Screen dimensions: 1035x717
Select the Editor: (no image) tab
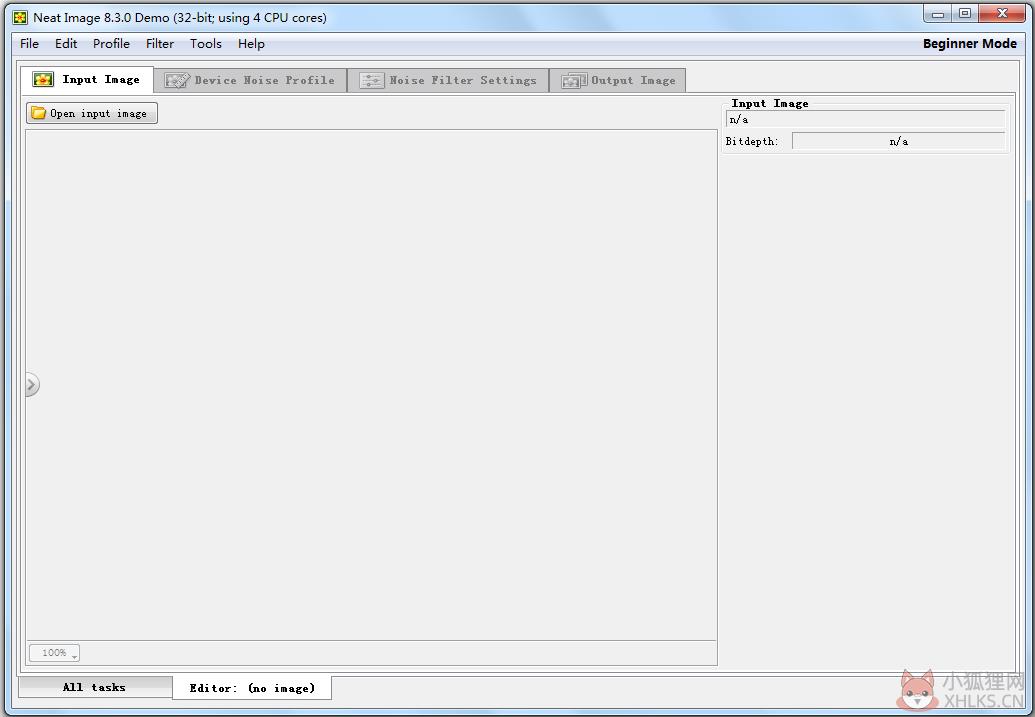coord(252,688)
